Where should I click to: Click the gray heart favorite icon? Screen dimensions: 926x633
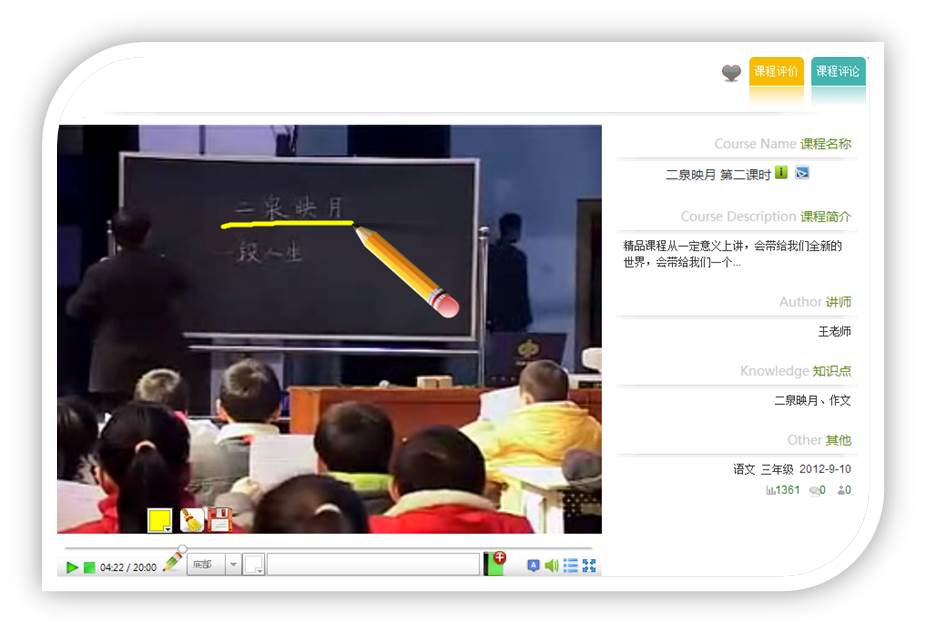(x=731, y=73)
